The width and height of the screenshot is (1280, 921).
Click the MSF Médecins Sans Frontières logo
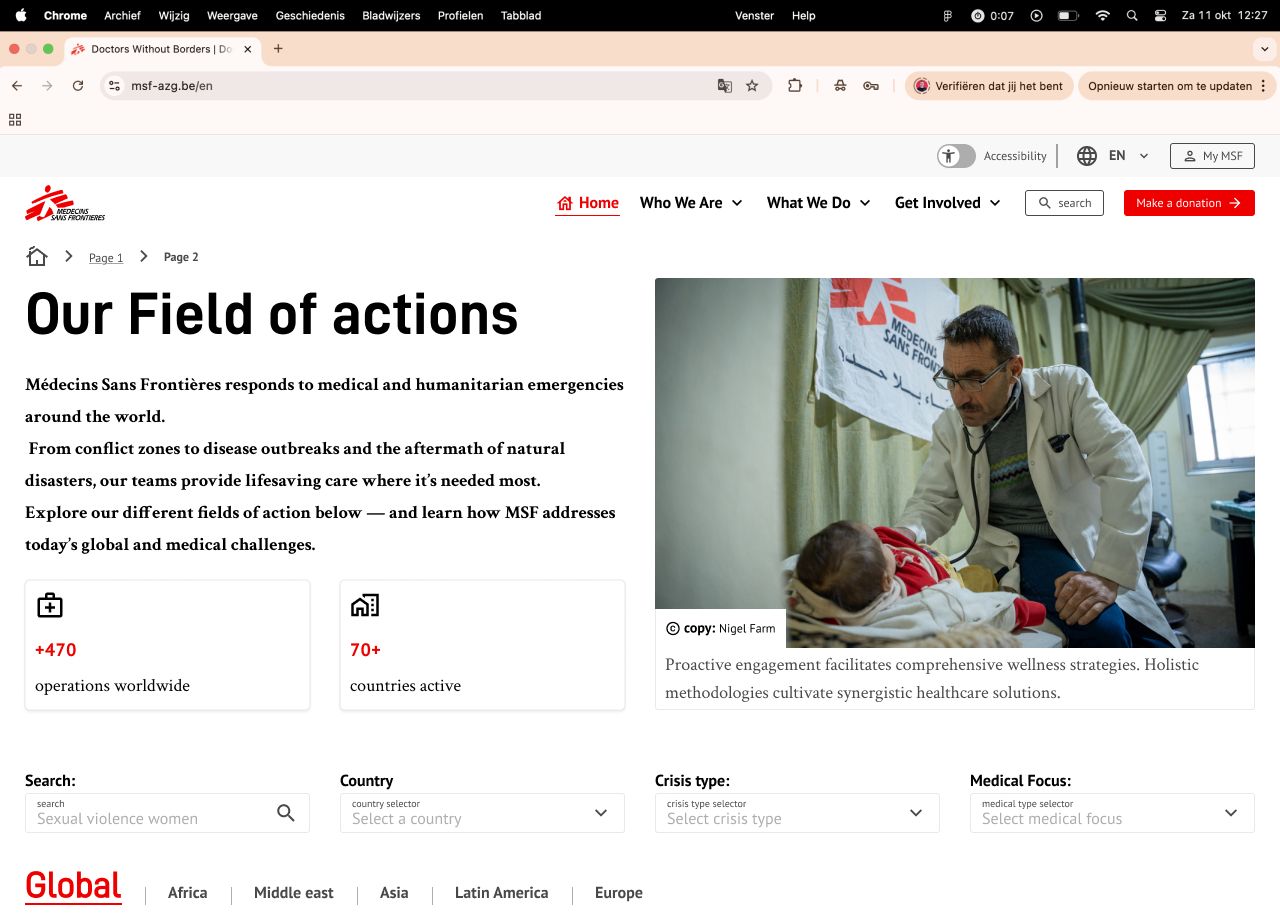coord(65,203)
